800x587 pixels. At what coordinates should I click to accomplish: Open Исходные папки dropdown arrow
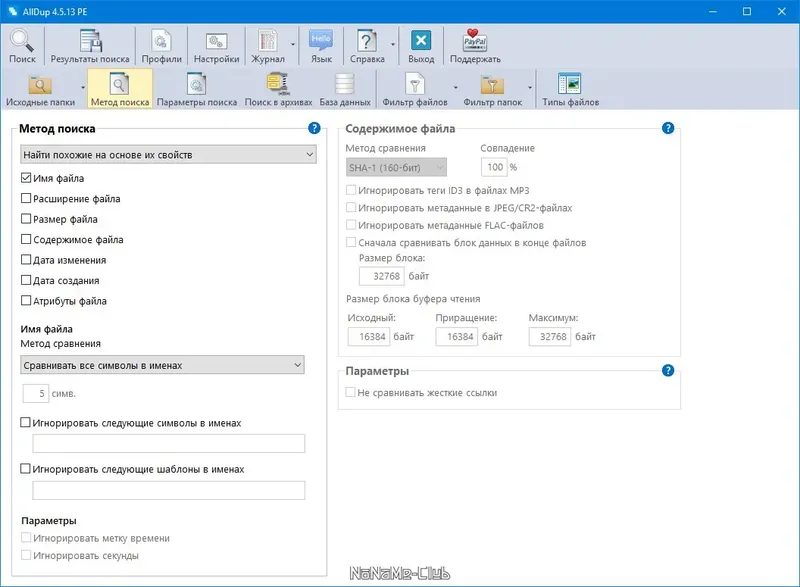[x=83, y=88]
